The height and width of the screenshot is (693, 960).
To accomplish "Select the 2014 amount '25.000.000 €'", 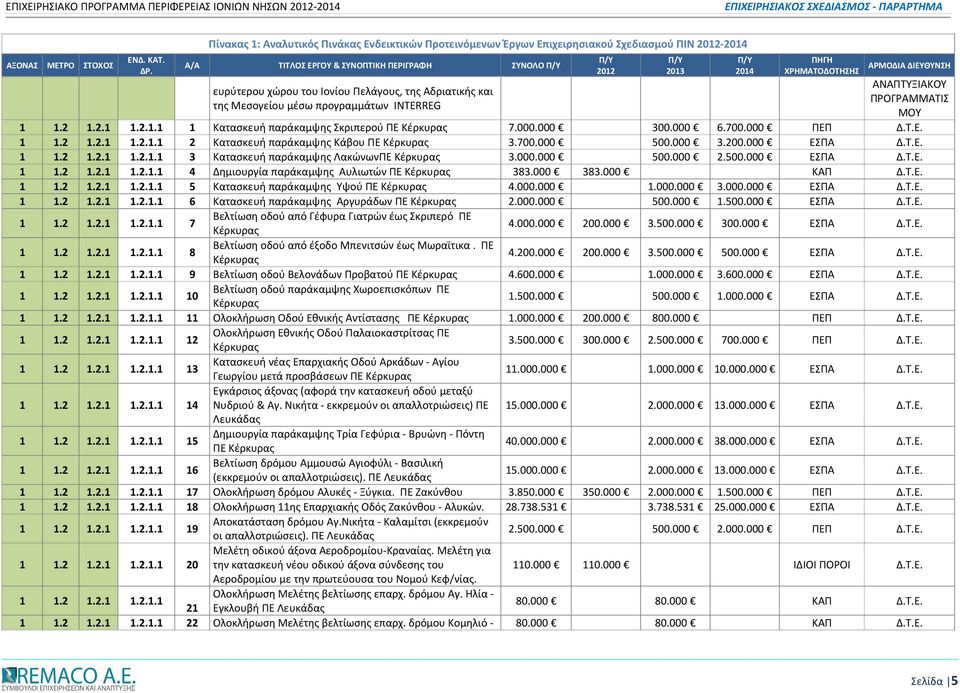I will tap(744, 507).
